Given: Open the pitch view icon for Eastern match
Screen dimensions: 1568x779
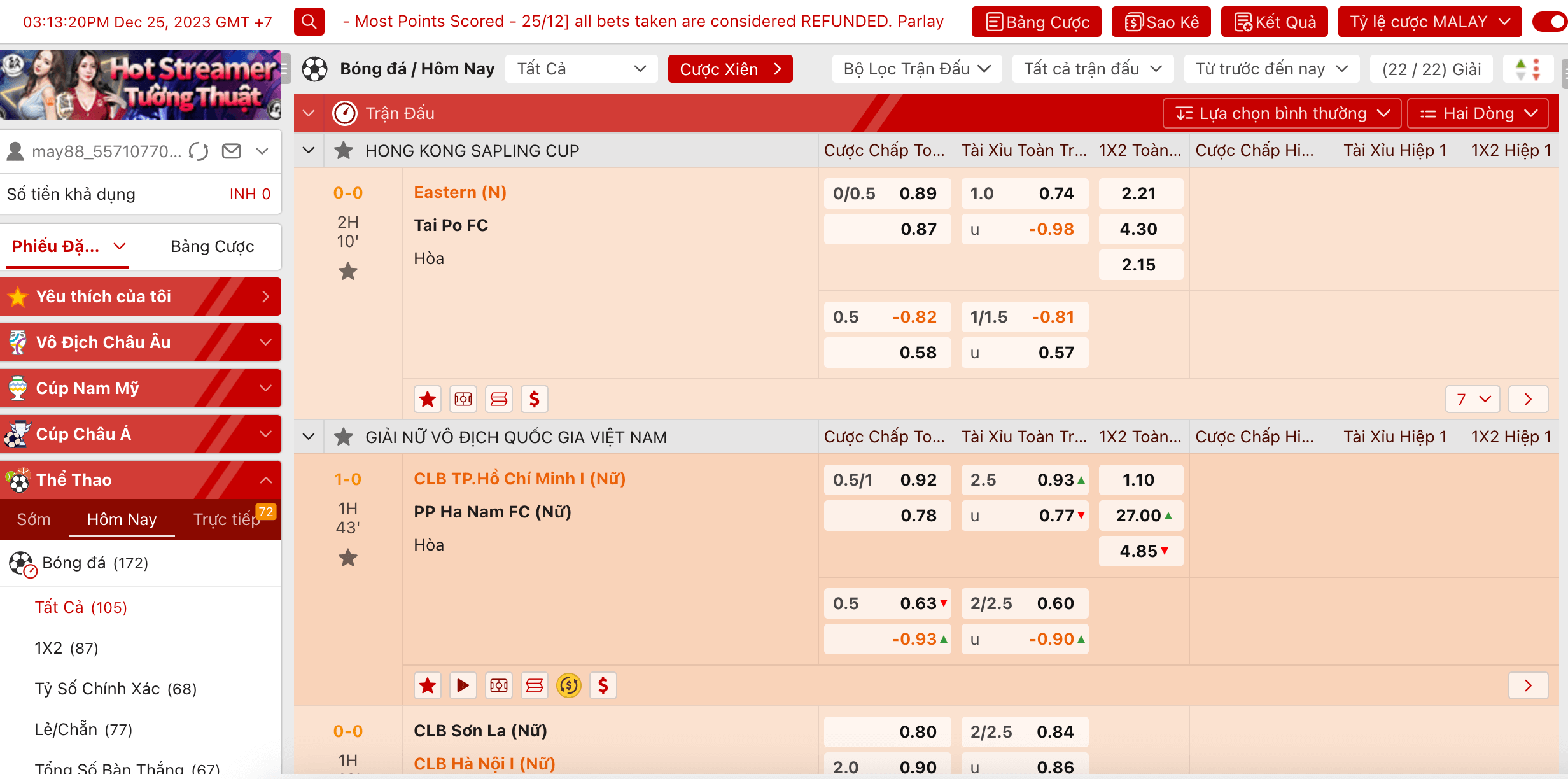Looking at the screenshot, I should [463, 399].
